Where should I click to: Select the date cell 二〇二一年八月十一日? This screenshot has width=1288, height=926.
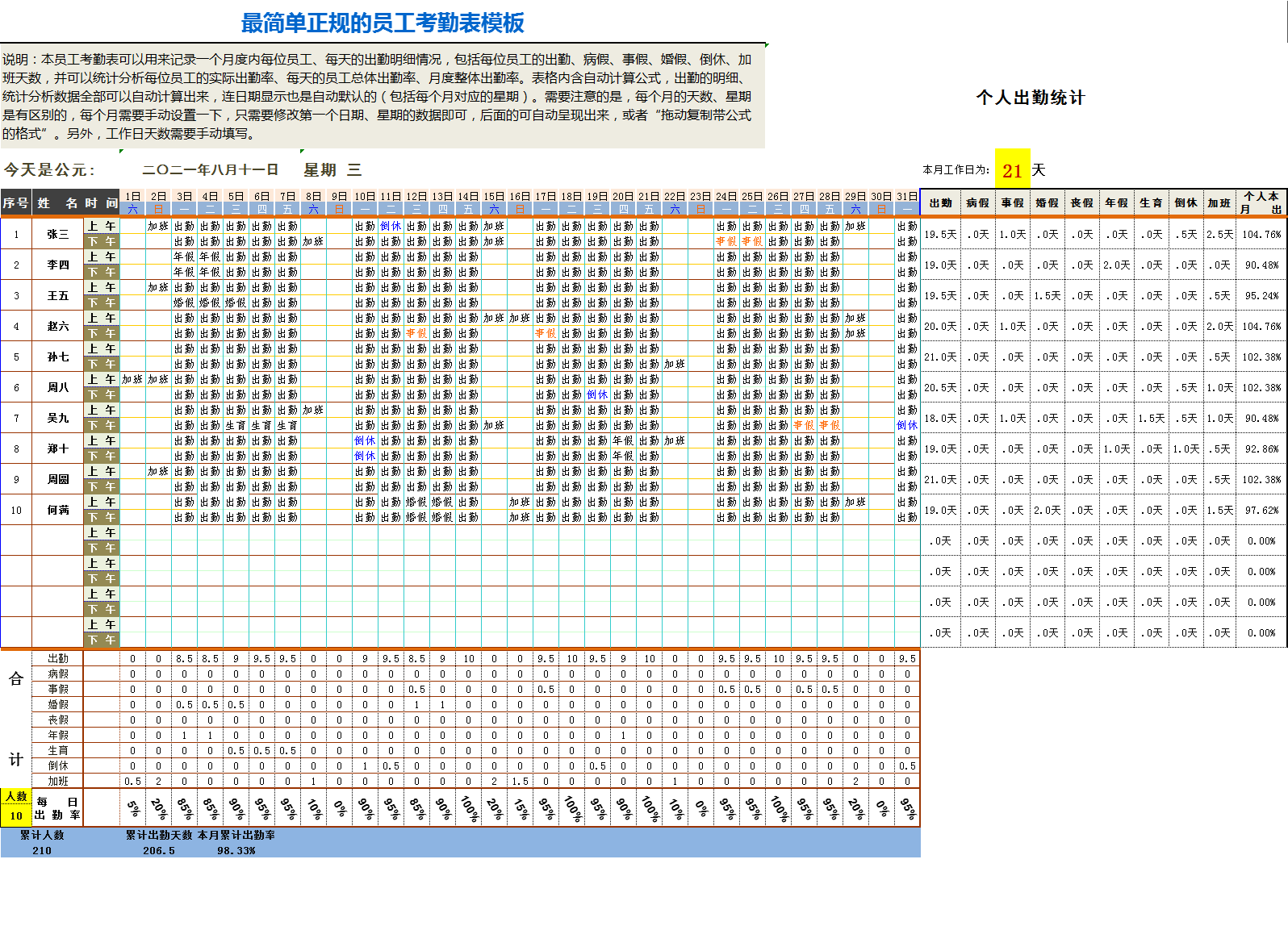tap(210, 170)
